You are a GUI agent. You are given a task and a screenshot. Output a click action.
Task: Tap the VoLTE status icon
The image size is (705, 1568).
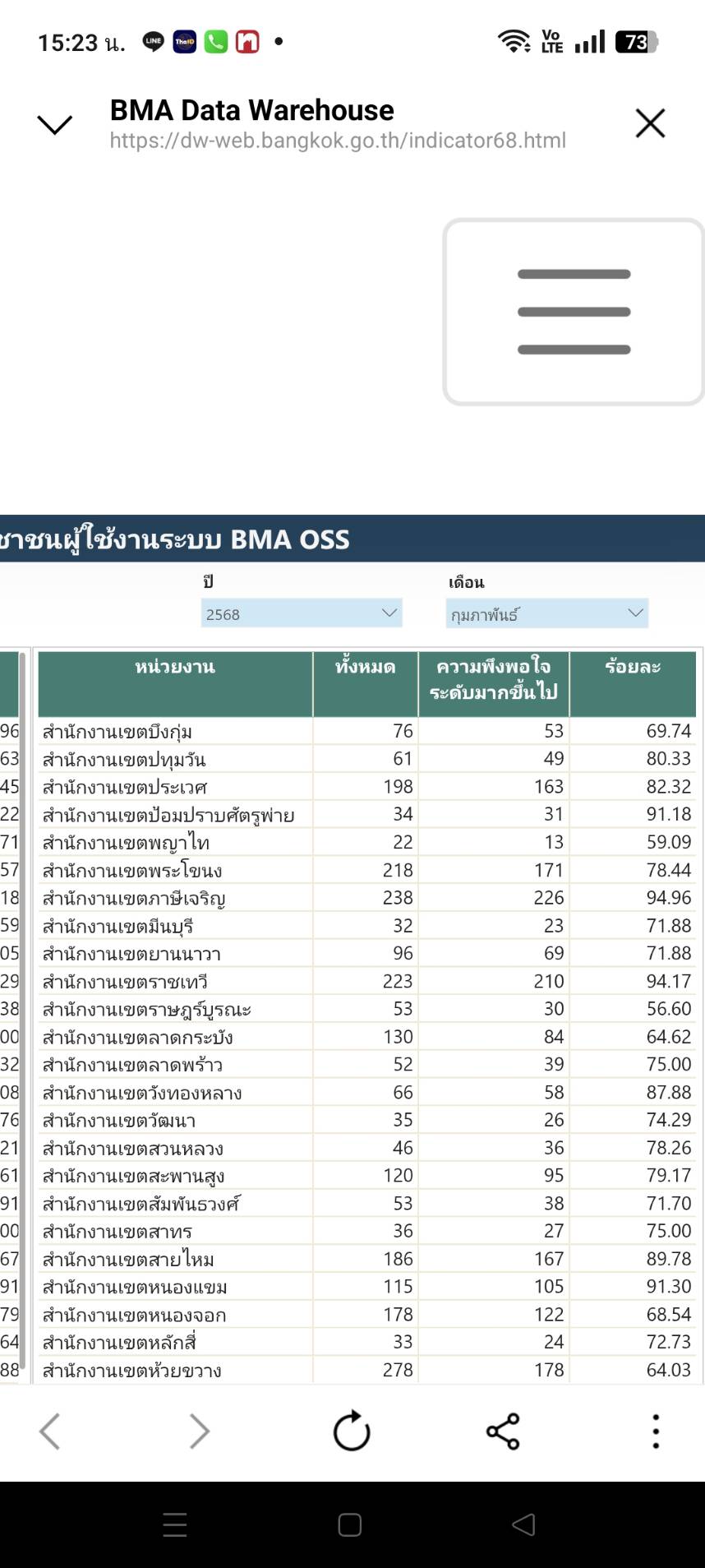(x=552, y=41)
